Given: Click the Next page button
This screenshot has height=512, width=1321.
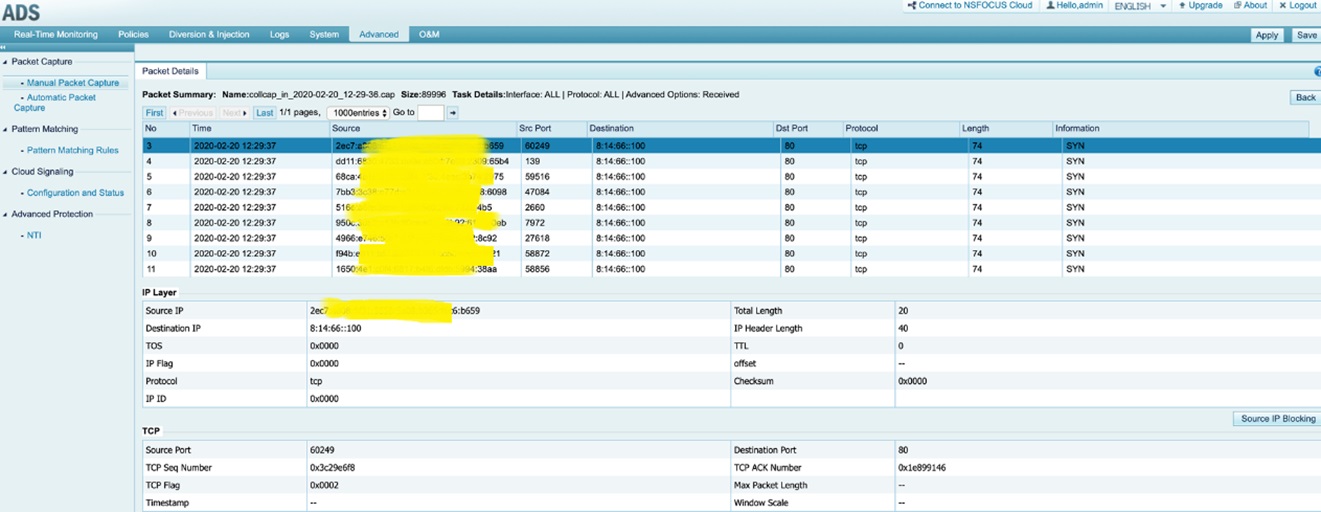Looking at the screenshot, I should click(233, 113).
